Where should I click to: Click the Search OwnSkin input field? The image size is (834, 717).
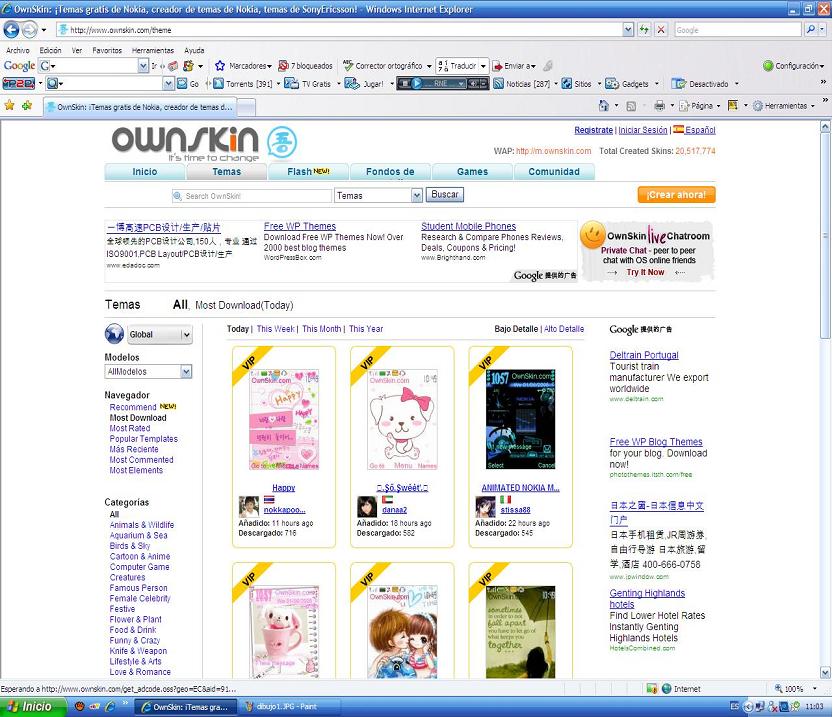click(256, 196)
